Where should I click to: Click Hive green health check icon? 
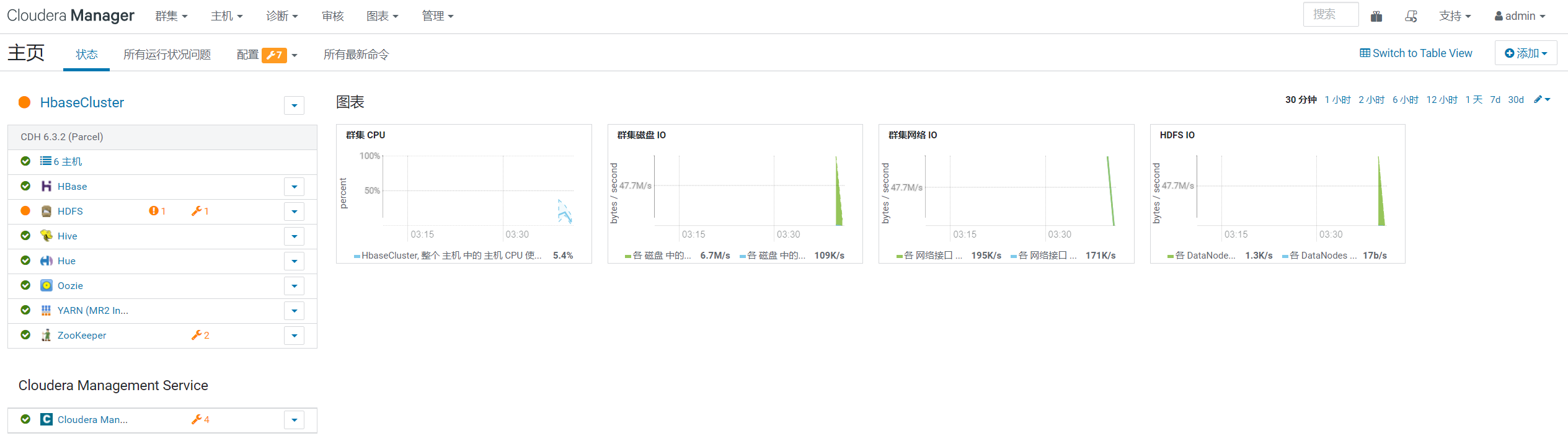25,236
